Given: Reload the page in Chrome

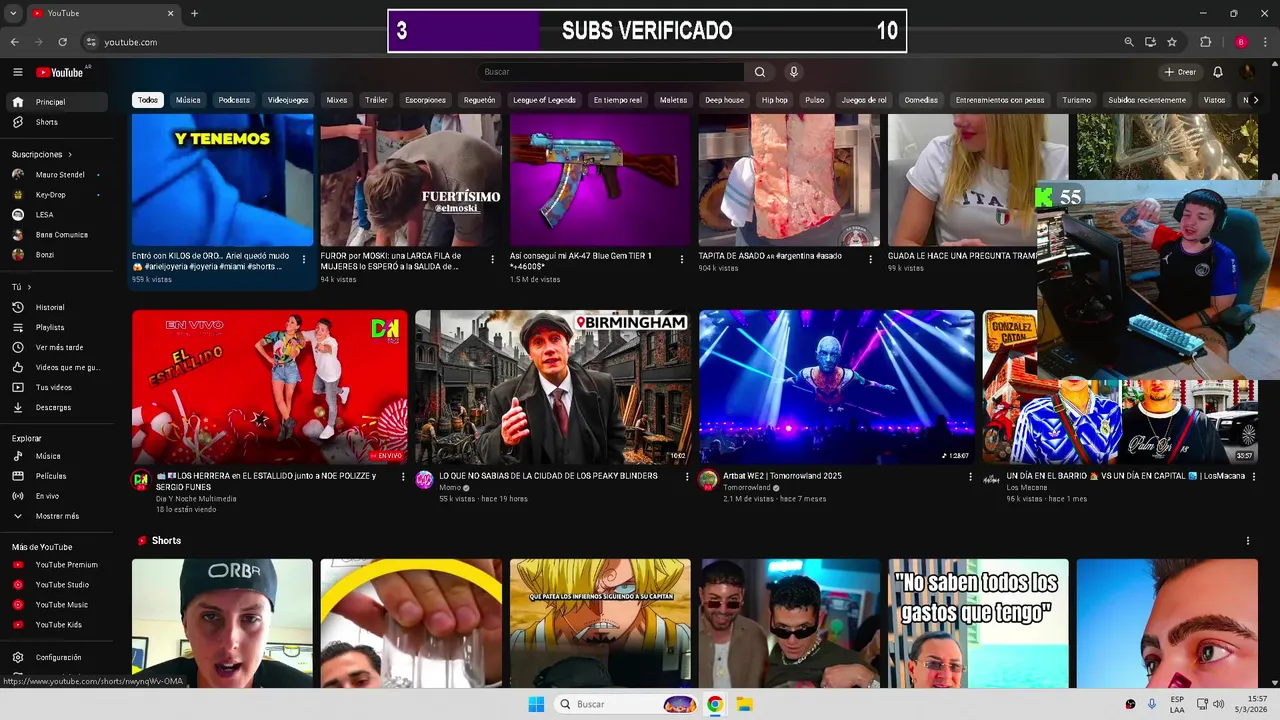Looking at the screenshot, I should tap(62, 42).
